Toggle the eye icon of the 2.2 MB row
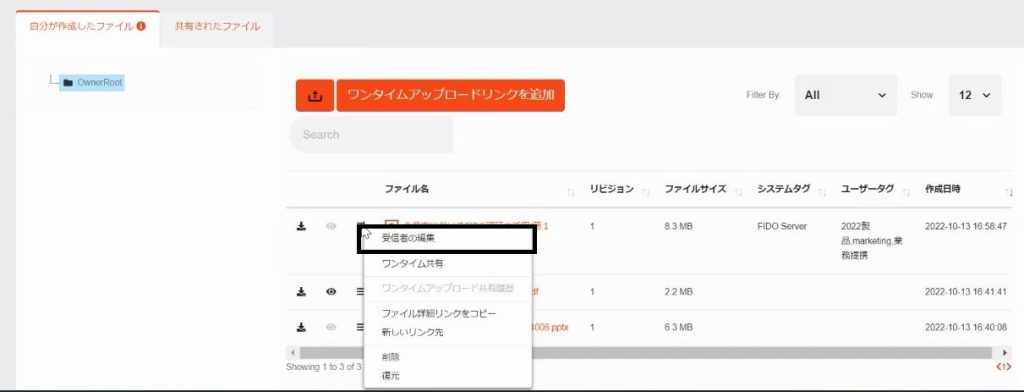 [331, 291]
